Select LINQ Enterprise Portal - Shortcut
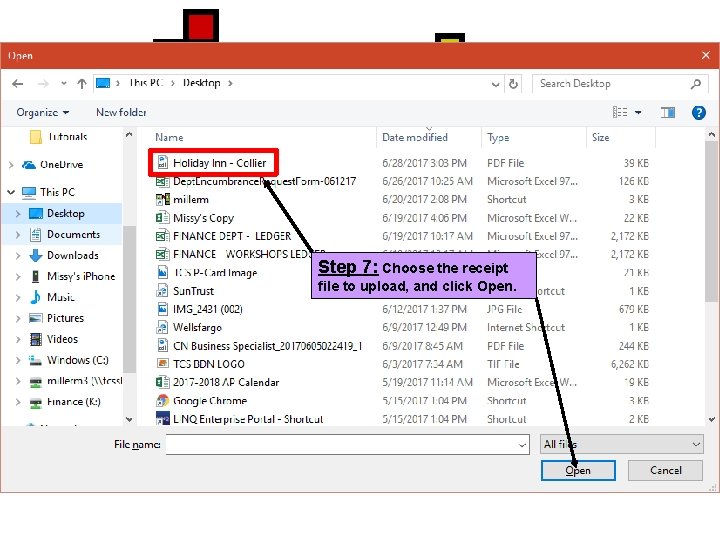Screen dimensions: 720x540 click(x=248, y=419)
